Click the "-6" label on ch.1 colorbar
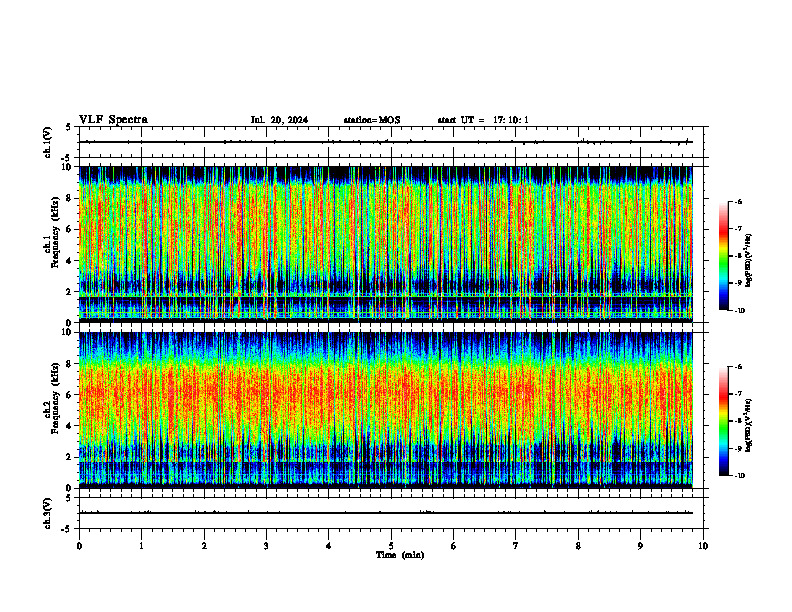The image size is (792, 612). 738,202
